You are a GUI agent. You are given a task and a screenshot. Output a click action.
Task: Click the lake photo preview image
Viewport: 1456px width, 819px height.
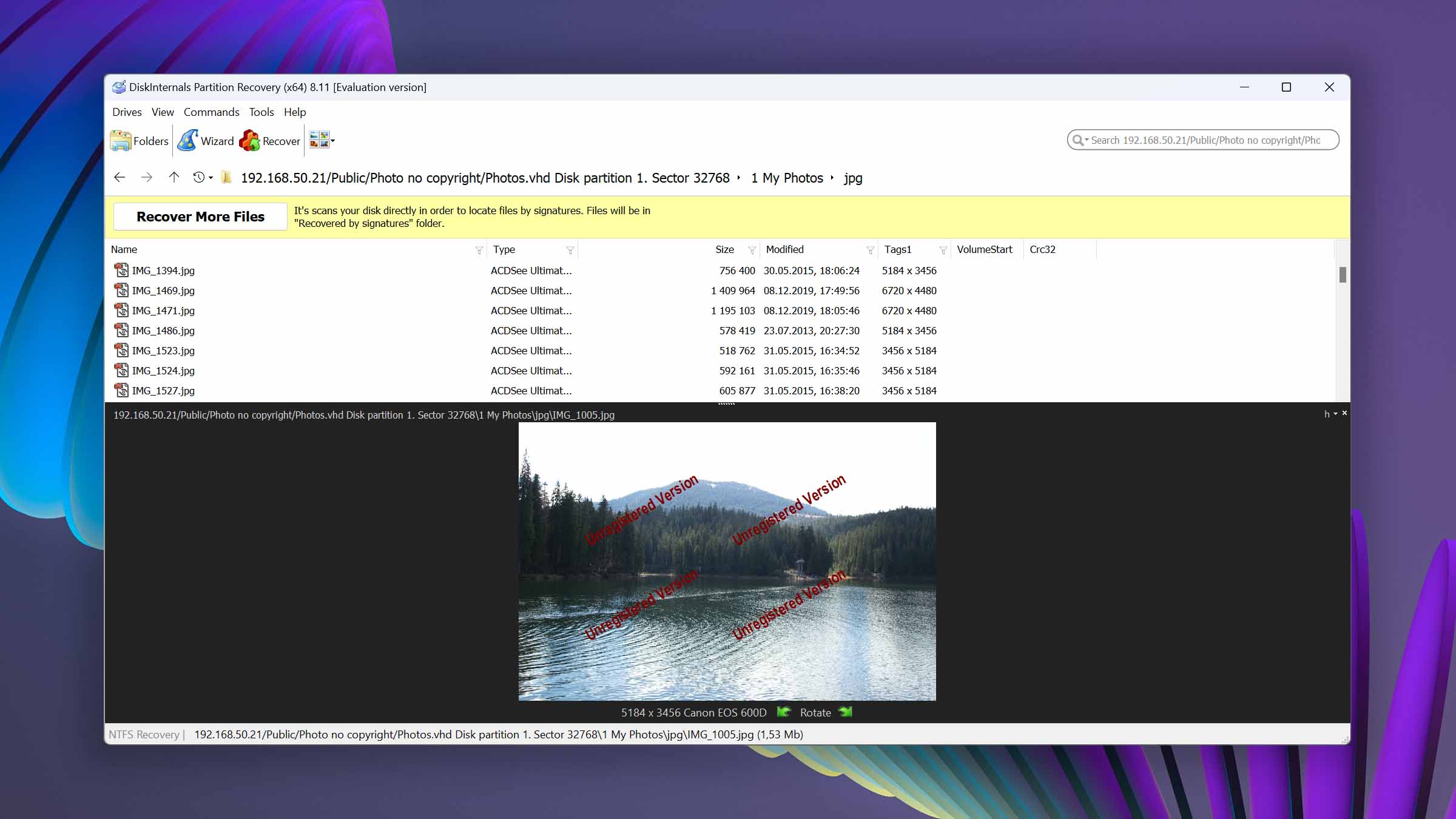click(727, 561)
